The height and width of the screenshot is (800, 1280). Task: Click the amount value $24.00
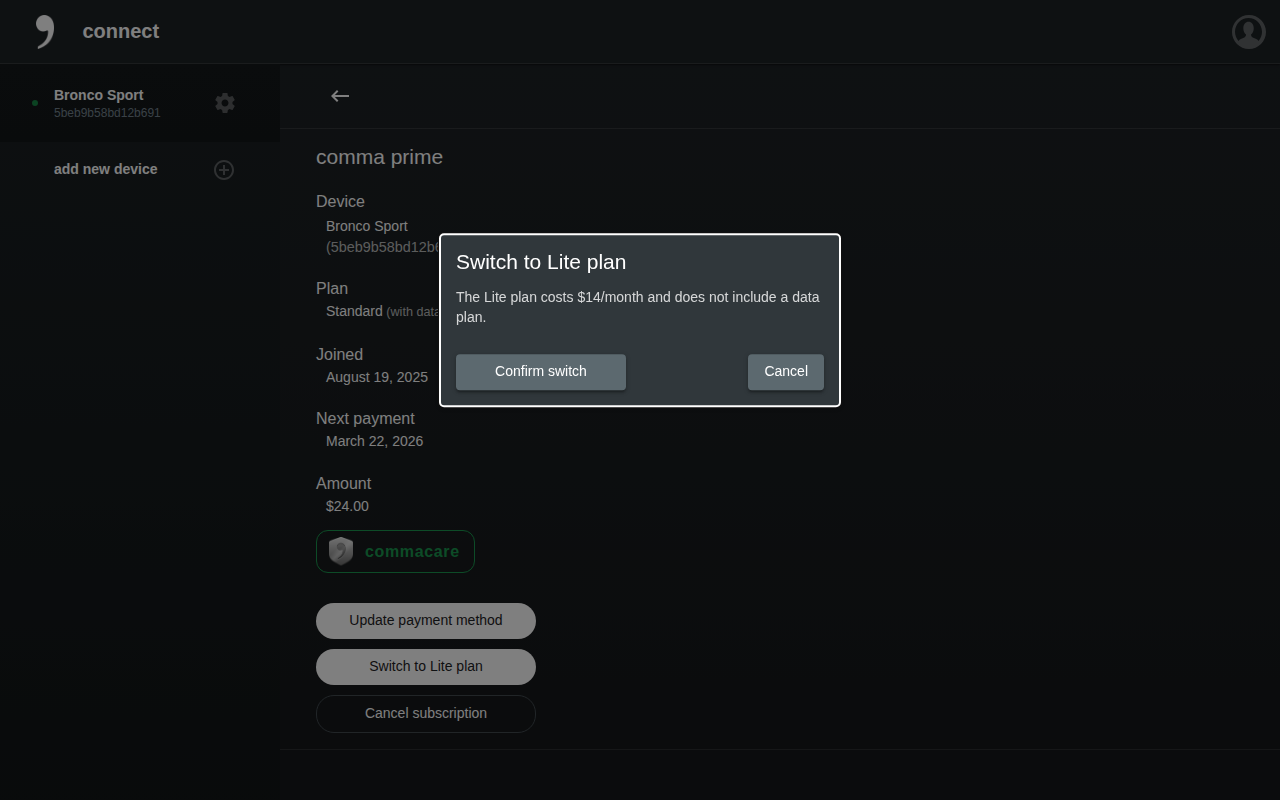[x=347, y=506]
